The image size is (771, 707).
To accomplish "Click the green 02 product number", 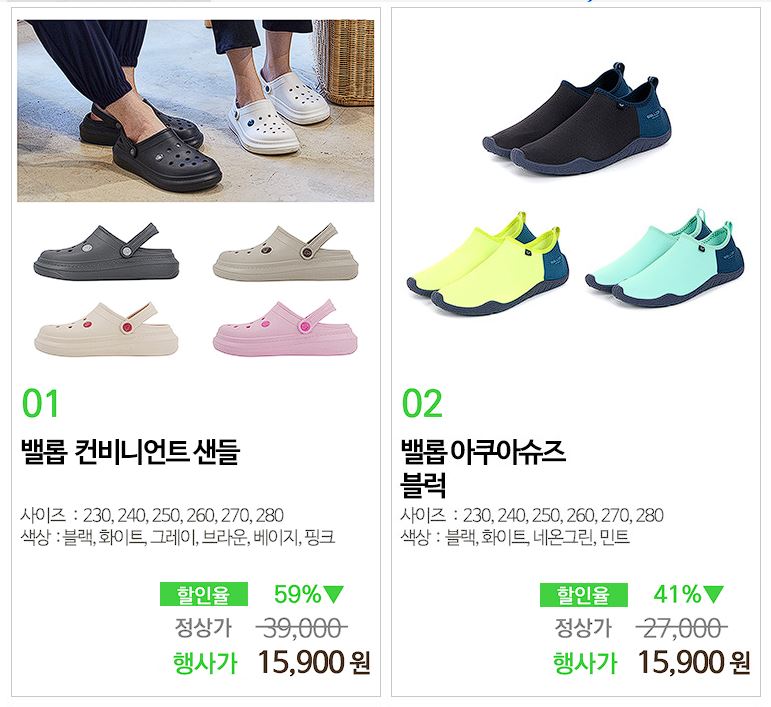I will pos(422,403).
